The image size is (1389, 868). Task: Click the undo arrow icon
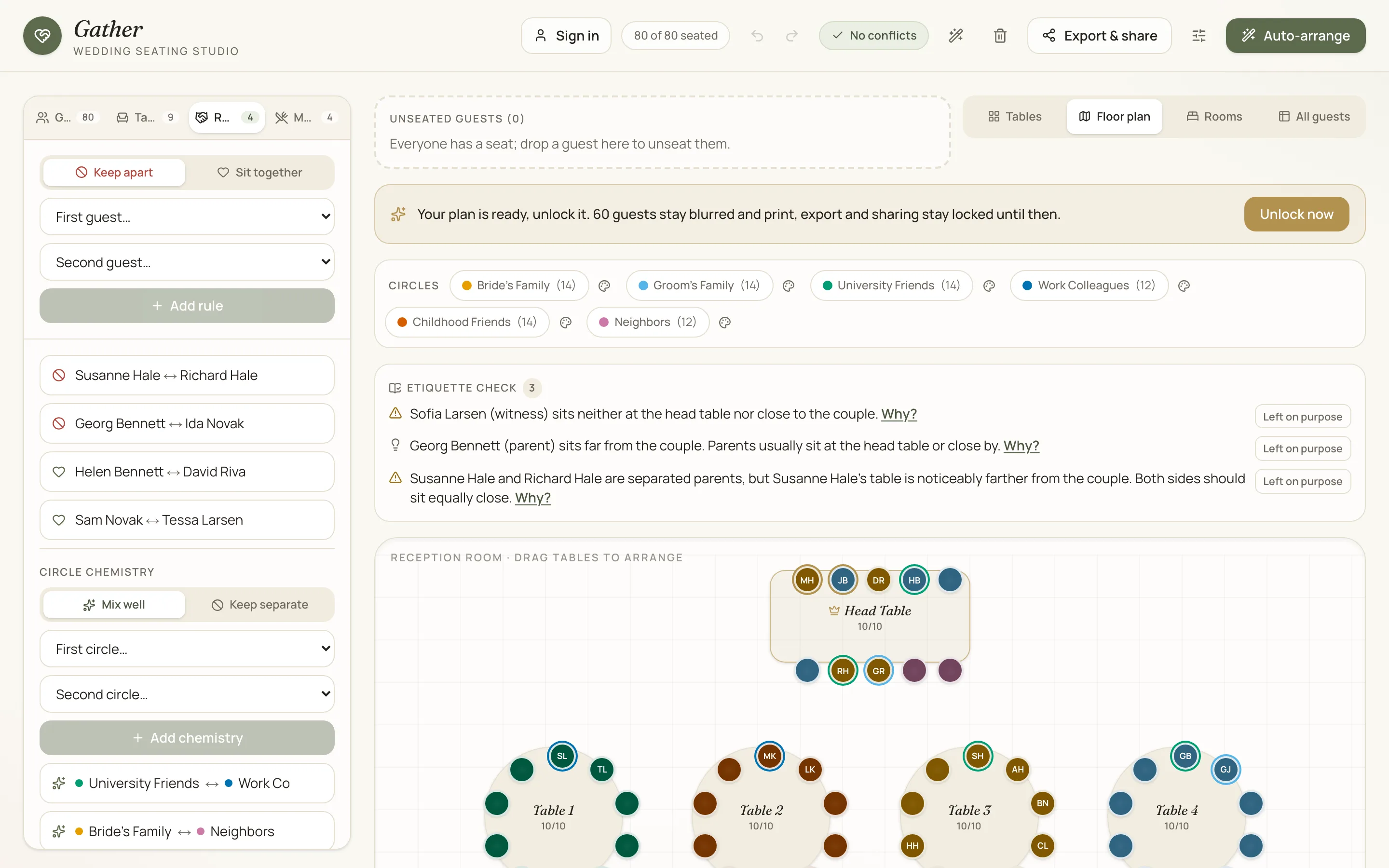(757, 36)
